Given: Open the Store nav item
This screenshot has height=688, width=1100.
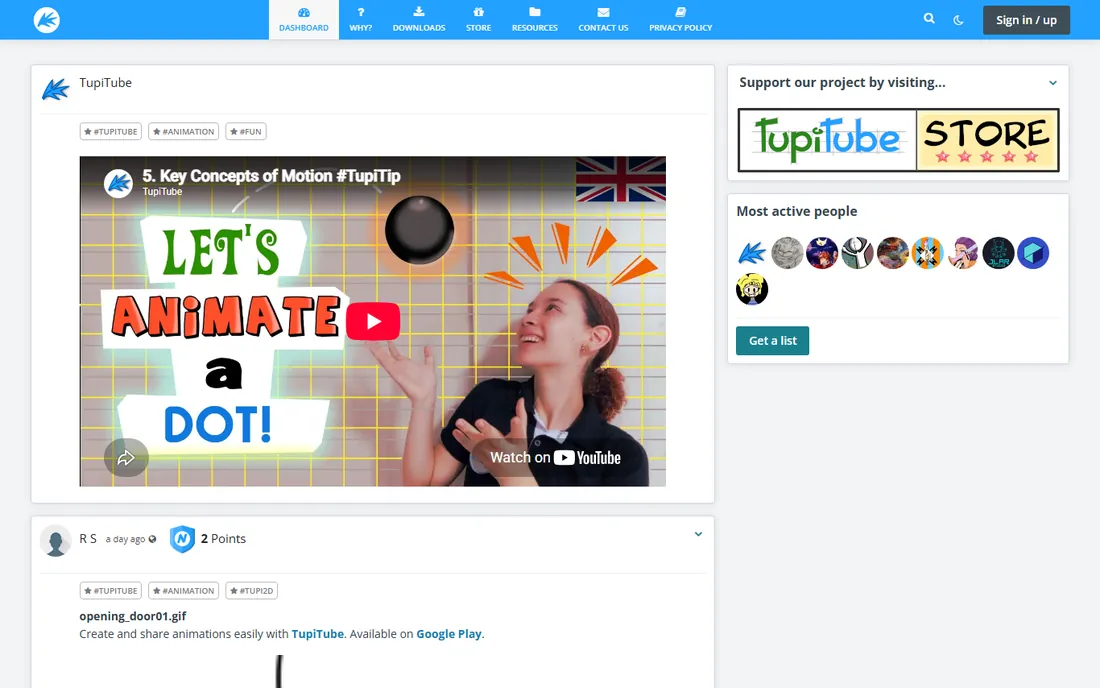Looking at the screenshot, I should tap(478, 20).
